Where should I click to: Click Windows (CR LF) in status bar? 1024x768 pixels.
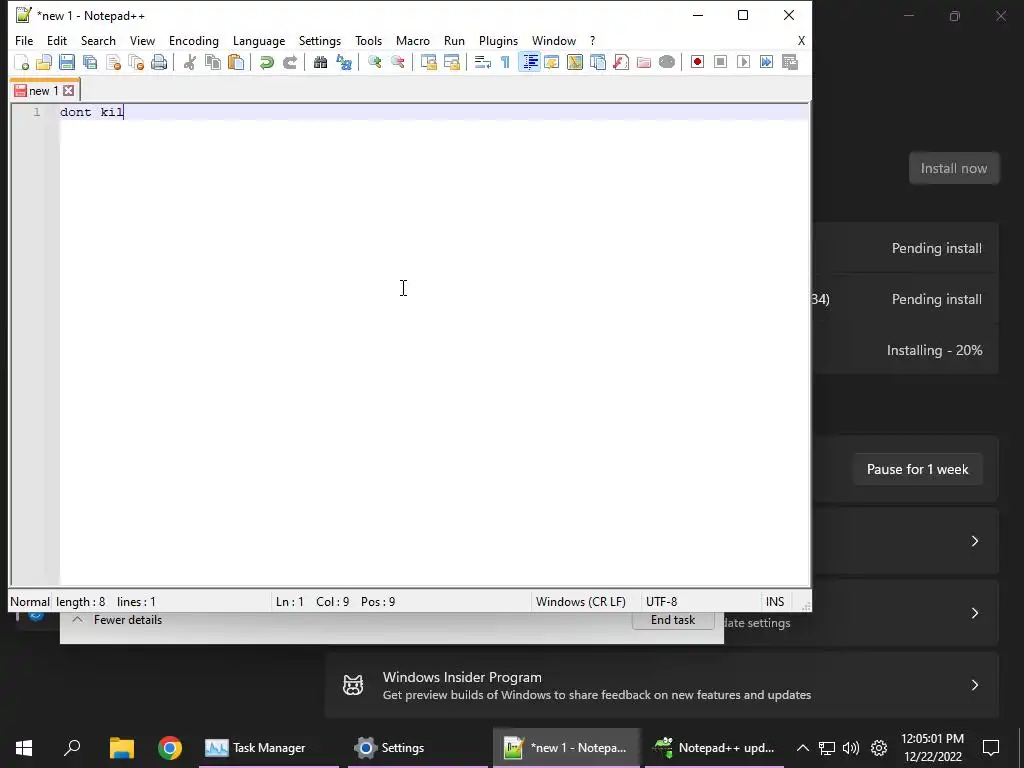[x=581, y=601]
